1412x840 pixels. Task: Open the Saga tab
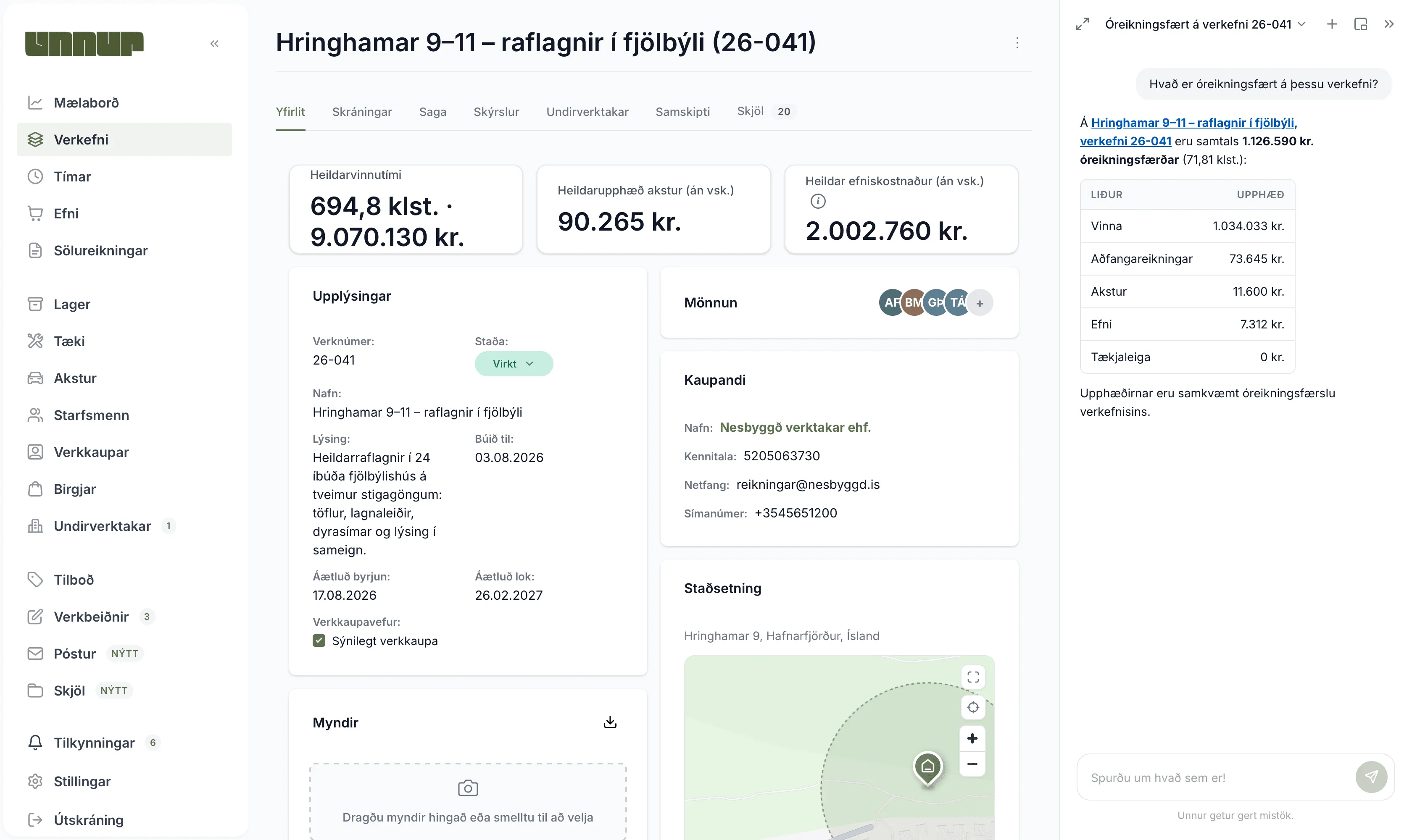tap(432, 112)
